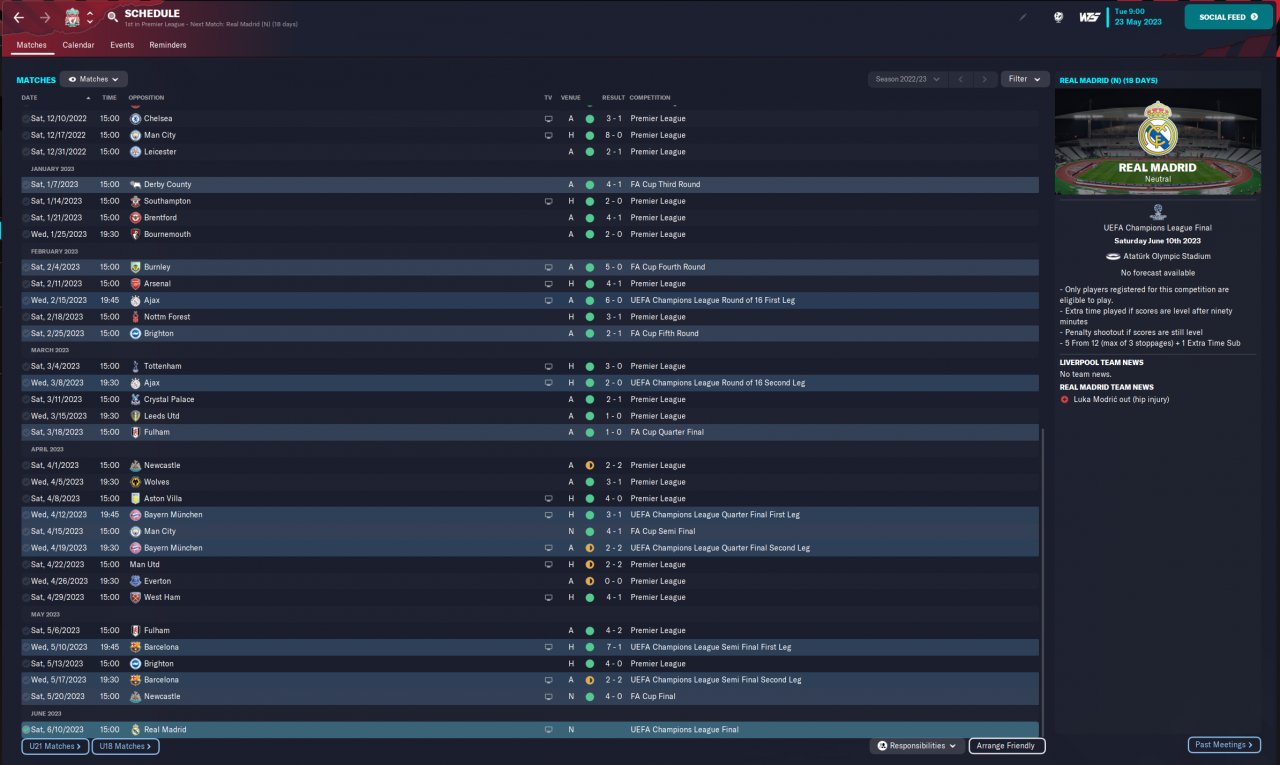Switch to the Events tab
1280x765 pixels.
point(122,45)
